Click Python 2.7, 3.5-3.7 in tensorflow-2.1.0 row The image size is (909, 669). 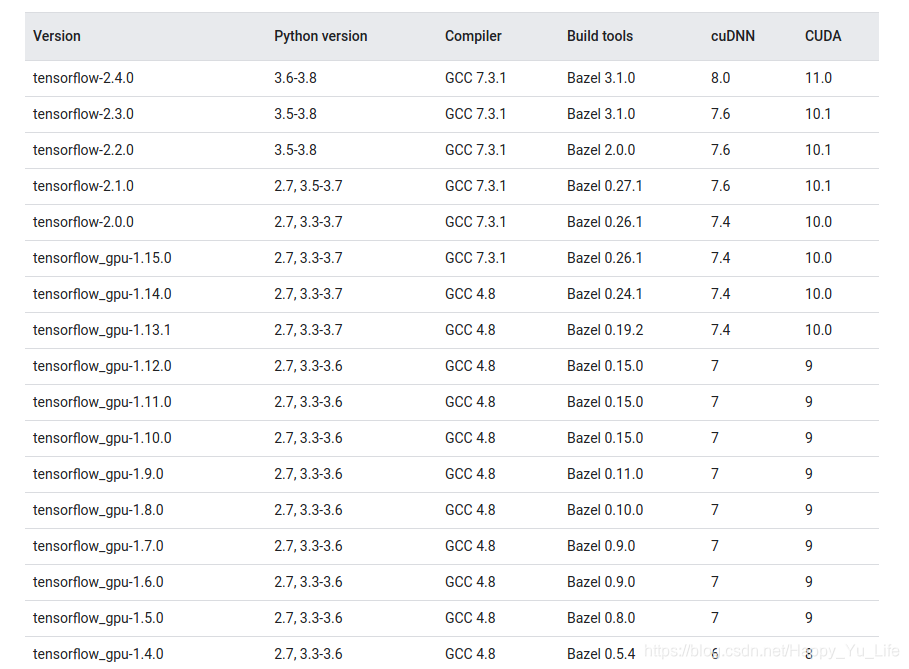(x=308, y=186)
